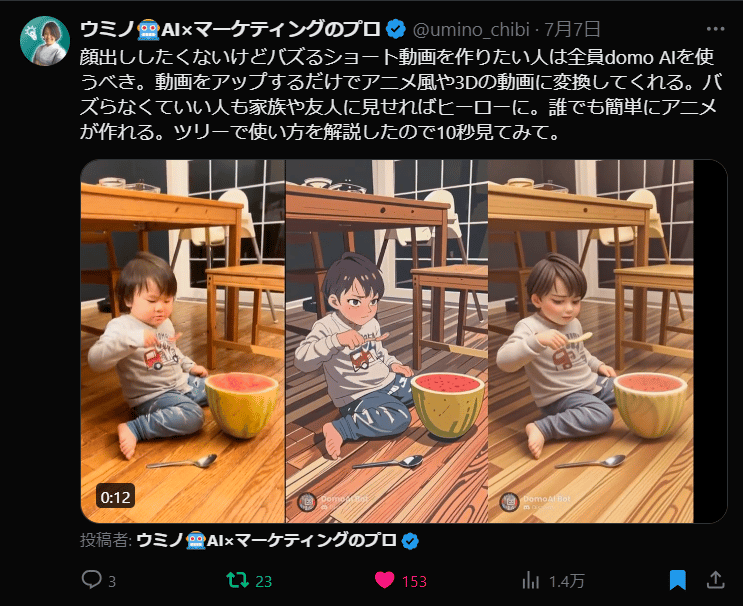Click the display name ウミノ at top

tap(107, 29)
